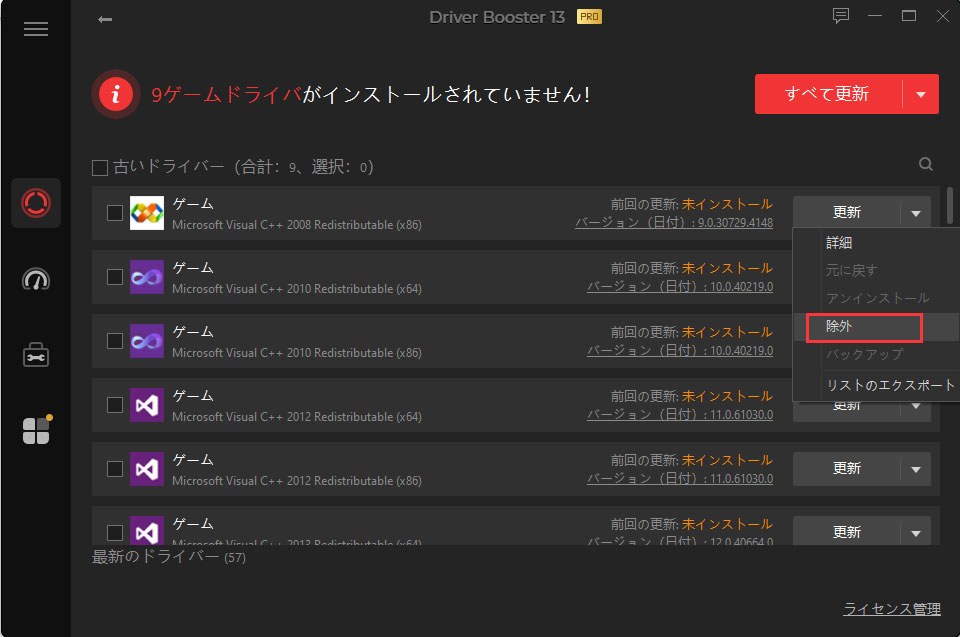This screenshot has height=637, width=960.
Task: Open the toolbox tools sidebar icon
Action: [x=36, y=355]
